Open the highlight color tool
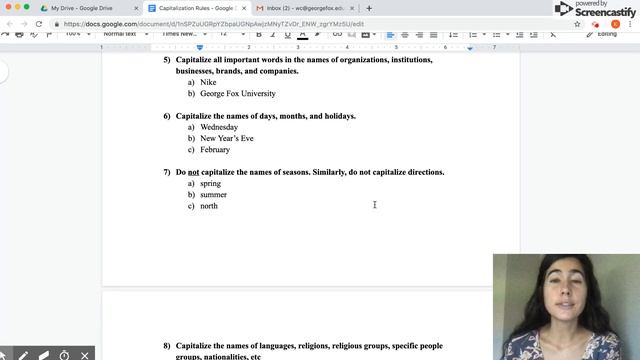The width and height of the screenshot is (640, 360). pos(317,35)
